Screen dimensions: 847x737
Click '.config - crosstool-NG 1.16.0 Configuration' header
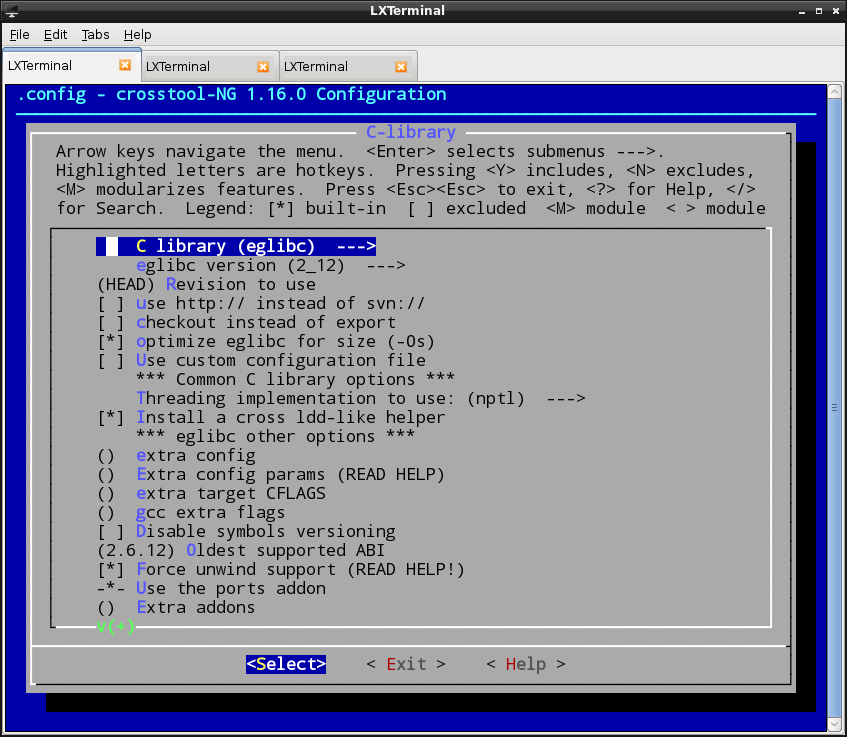232,95
